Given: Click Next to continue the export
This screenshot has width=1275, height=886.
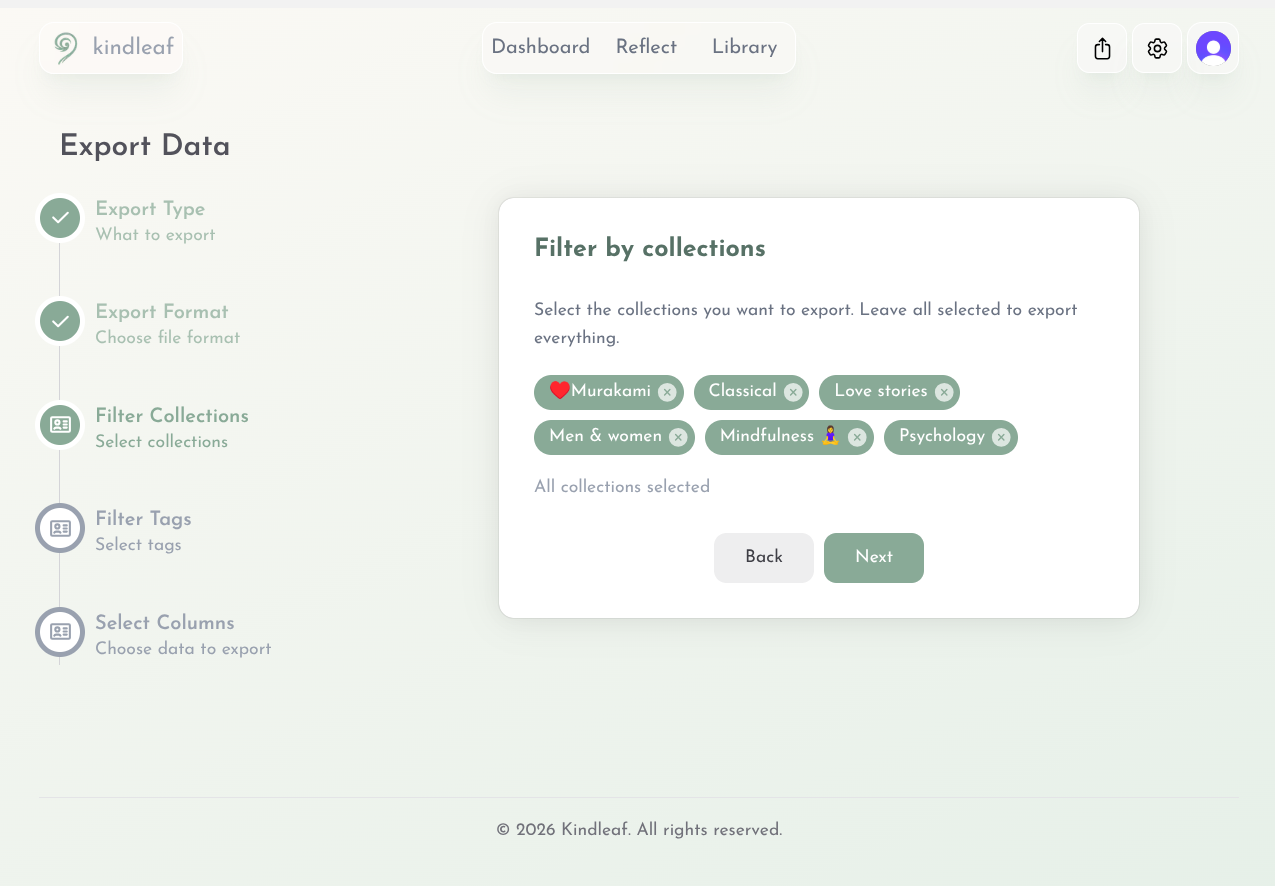Looking at the screenshot, I should pyautogui.click(x=873, y=557).
